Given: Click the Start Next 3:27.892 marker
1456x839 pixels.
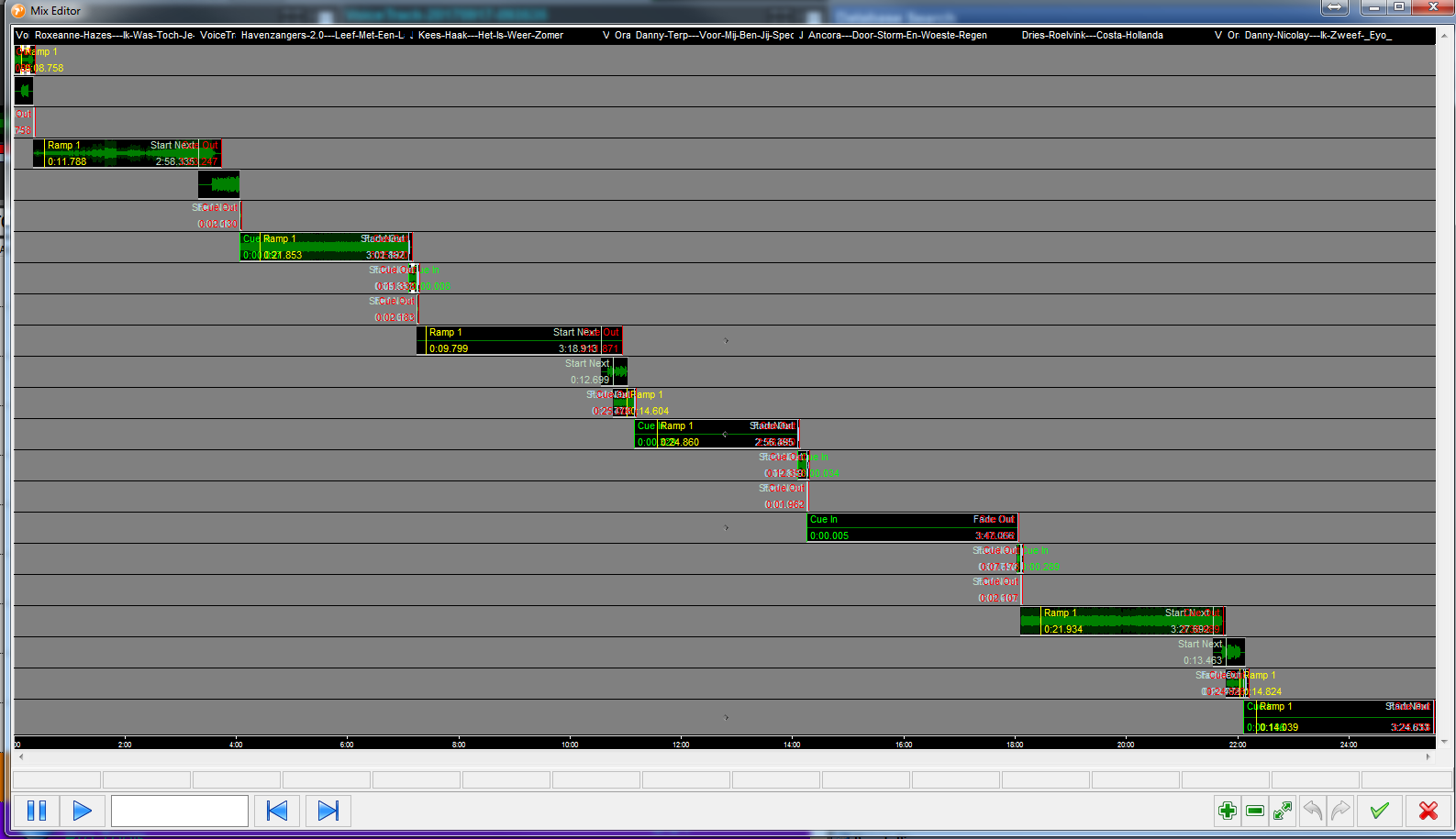Looking at the screenshot, I should (x=1190, y=621).
